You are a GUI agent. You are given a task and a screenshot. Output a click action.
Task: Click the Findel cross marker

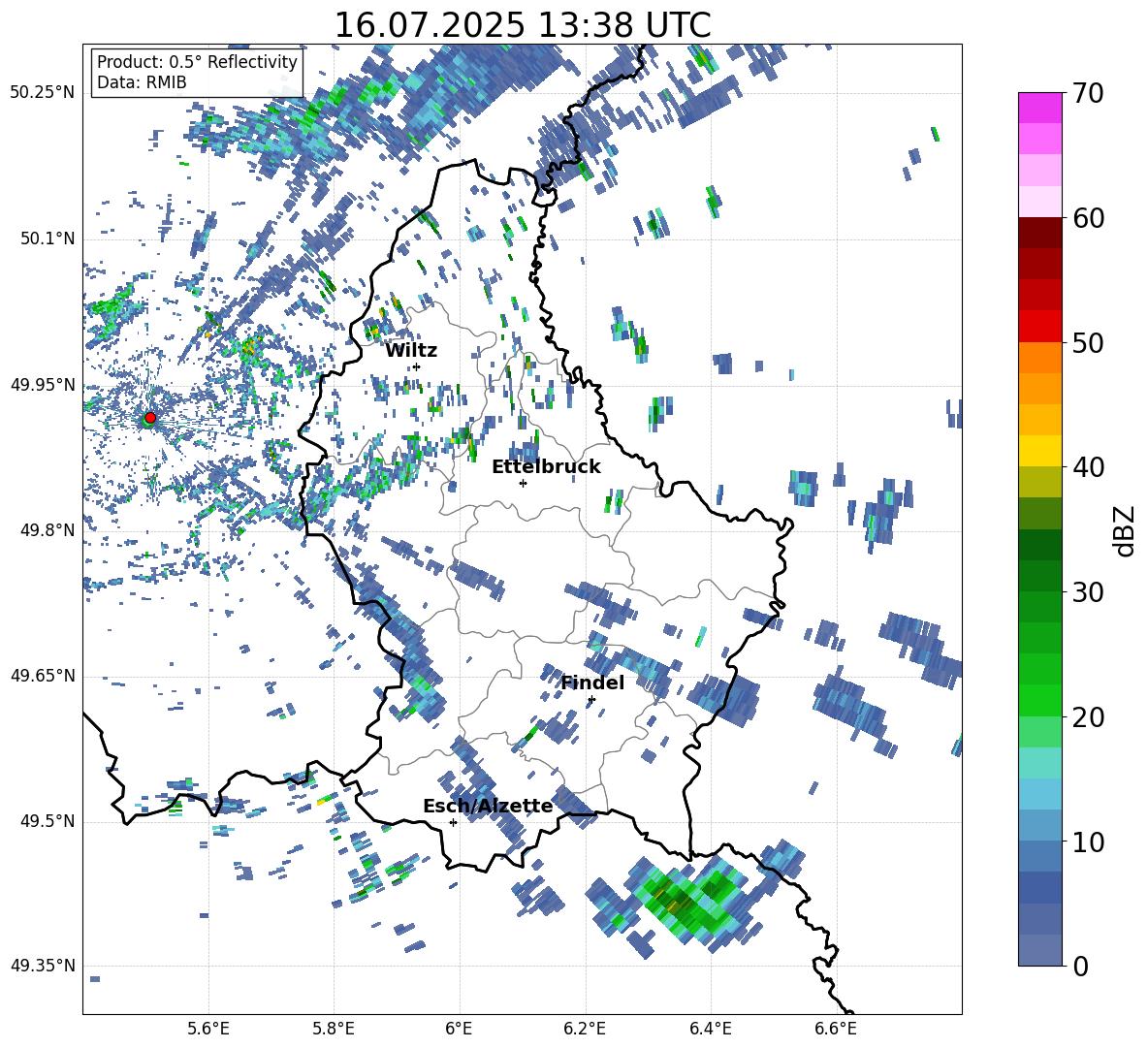pos(591,700)
